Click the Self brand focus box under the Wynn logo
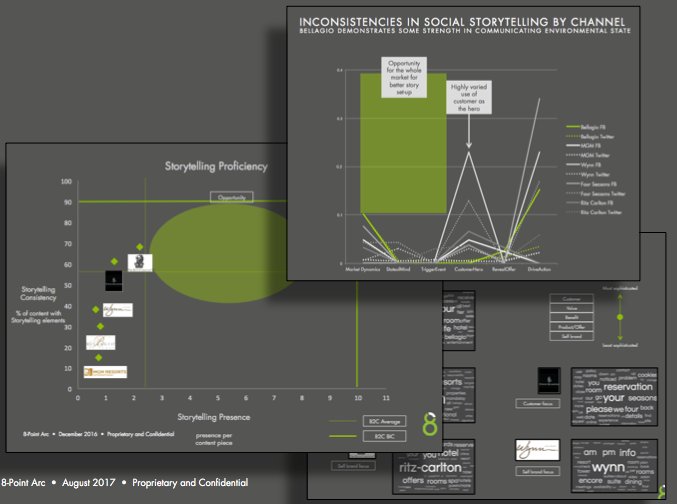This screenshot has height=504, width=677. pyautogui.click(x=538, y=472)
